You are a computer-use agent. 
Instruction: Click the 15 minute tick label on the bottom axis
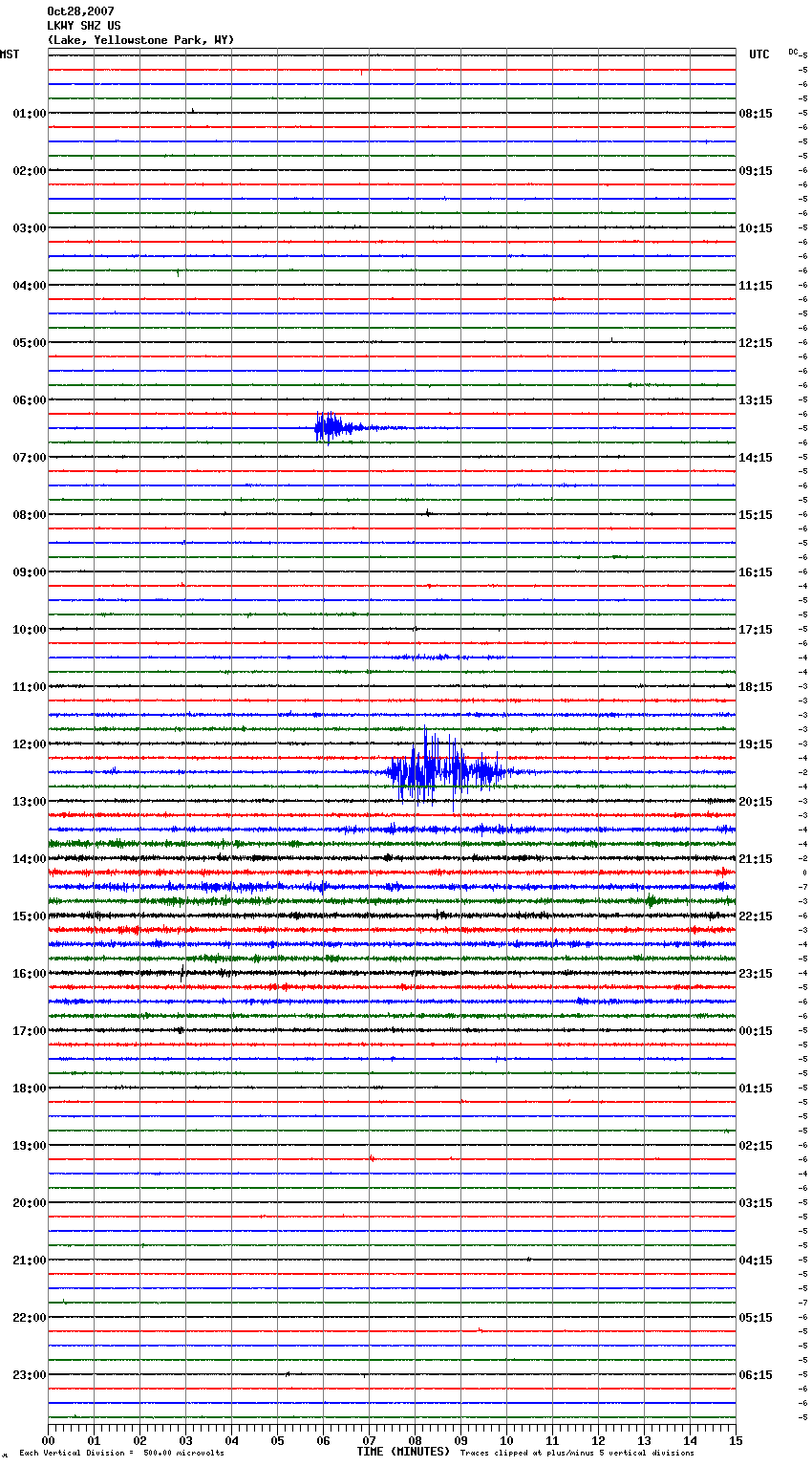pos(736,1441)
